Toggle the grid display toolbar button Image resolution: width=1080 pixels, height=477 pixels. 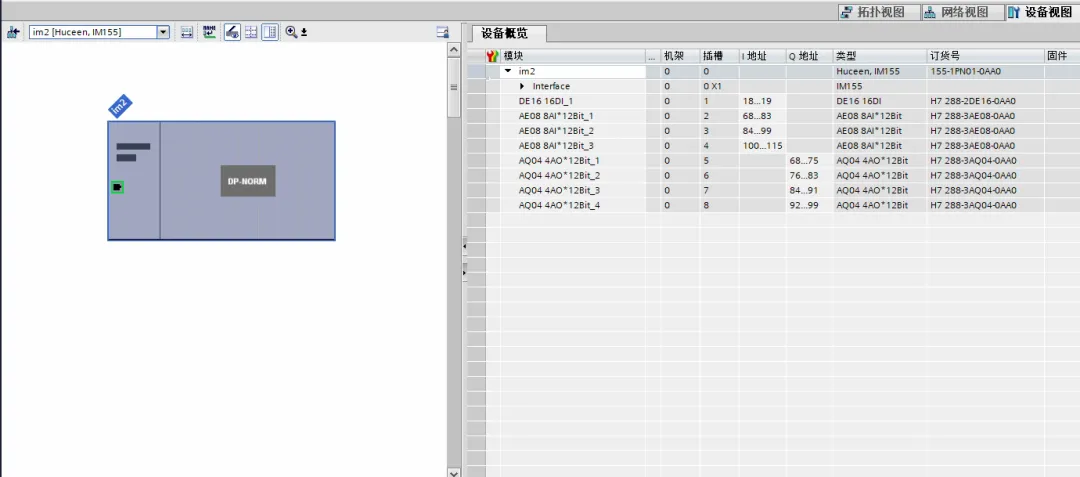251,32
